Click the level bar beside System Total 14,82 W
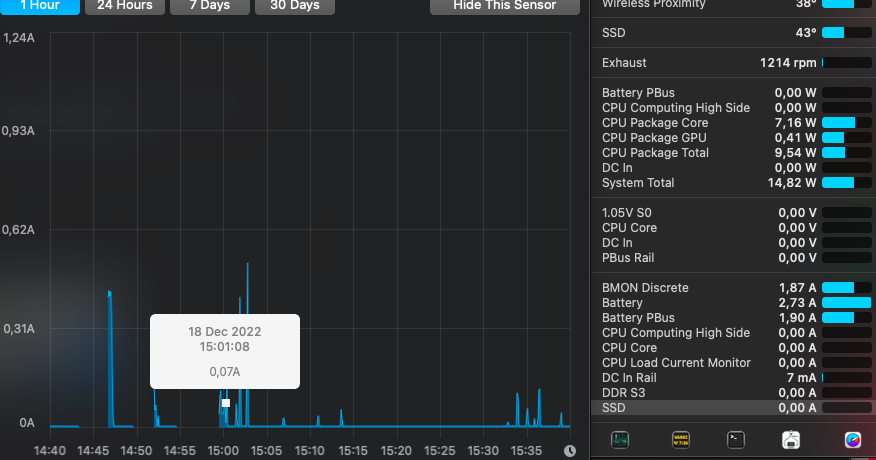 tap(846, 183)
